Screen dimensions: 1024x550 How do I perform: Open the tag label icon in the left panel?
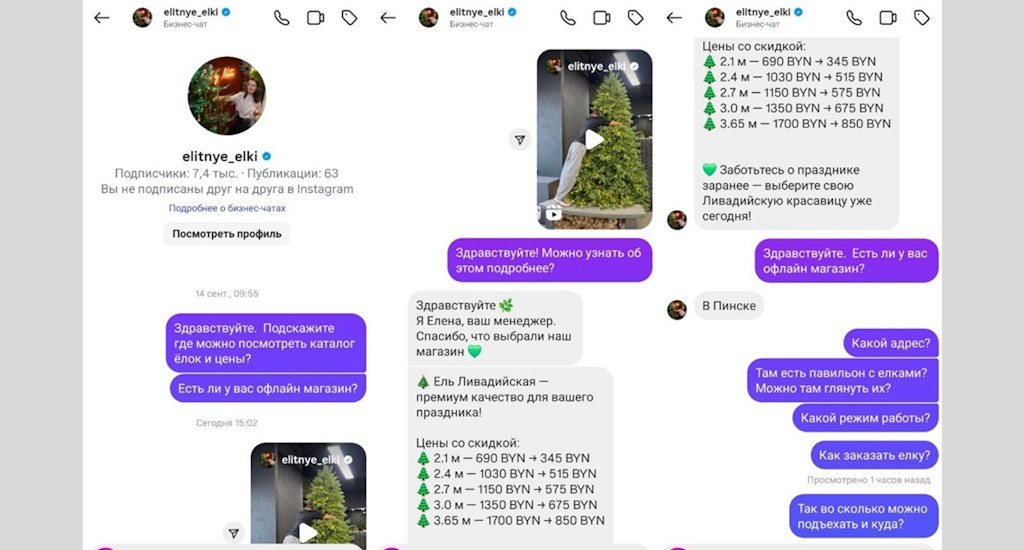[x=349, y=18]
